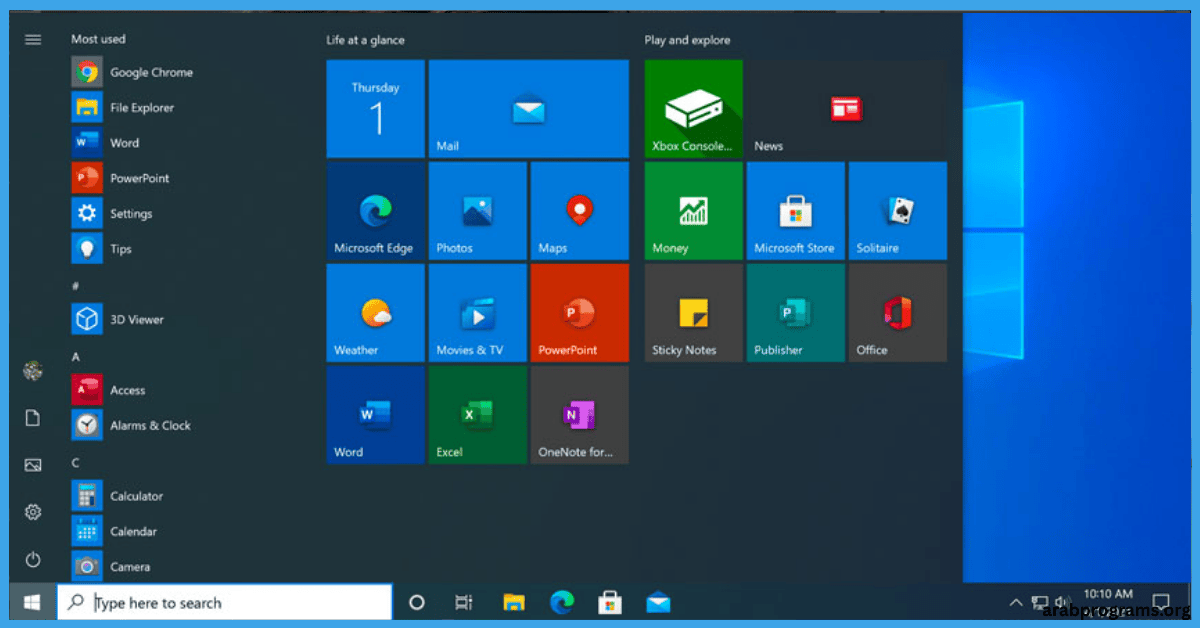The image size is (1200, 628).
Task: Open the Microsoft Store tile
Action: pyautogui.click(x=795, y=211)
